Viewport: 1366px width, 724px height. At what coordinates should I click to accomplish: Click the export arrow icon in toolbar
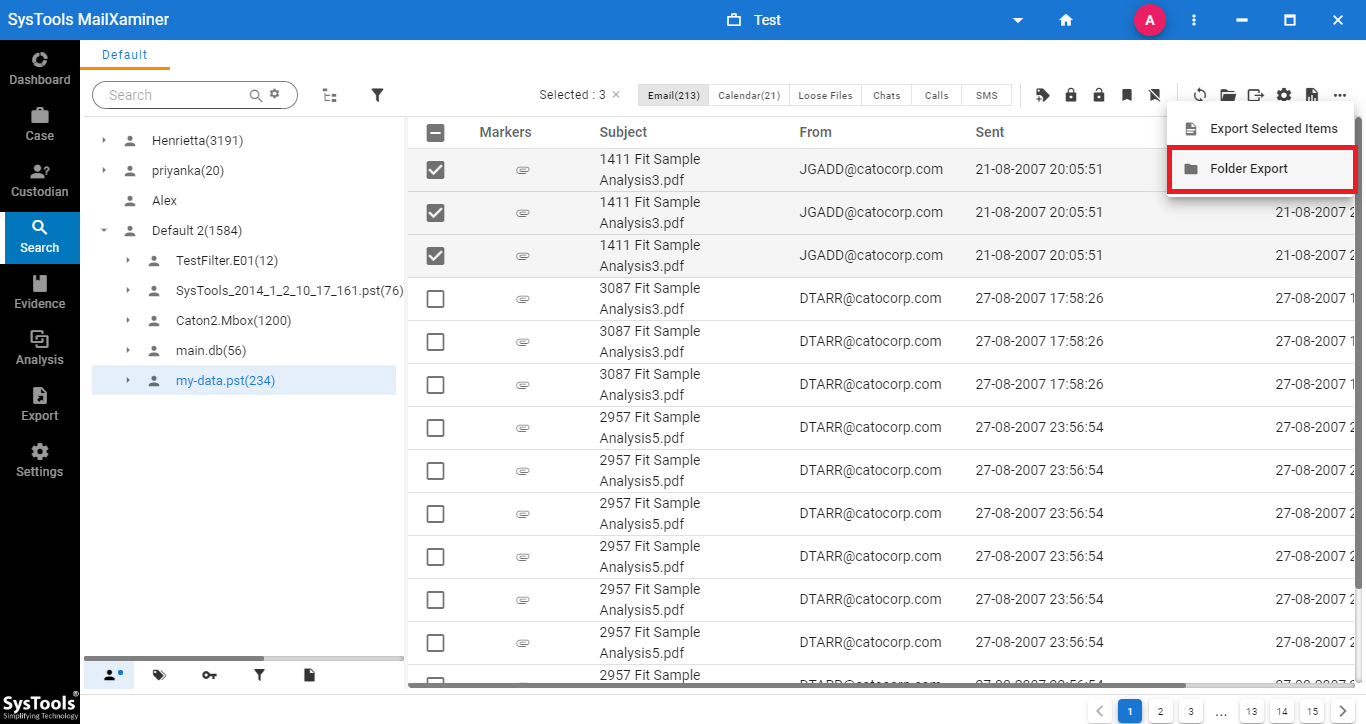click(1256, 95)
